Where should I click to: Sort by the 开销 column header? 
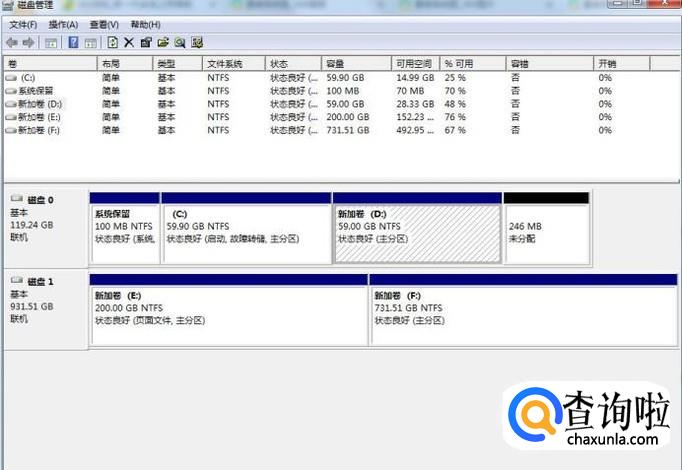[622, 64]
